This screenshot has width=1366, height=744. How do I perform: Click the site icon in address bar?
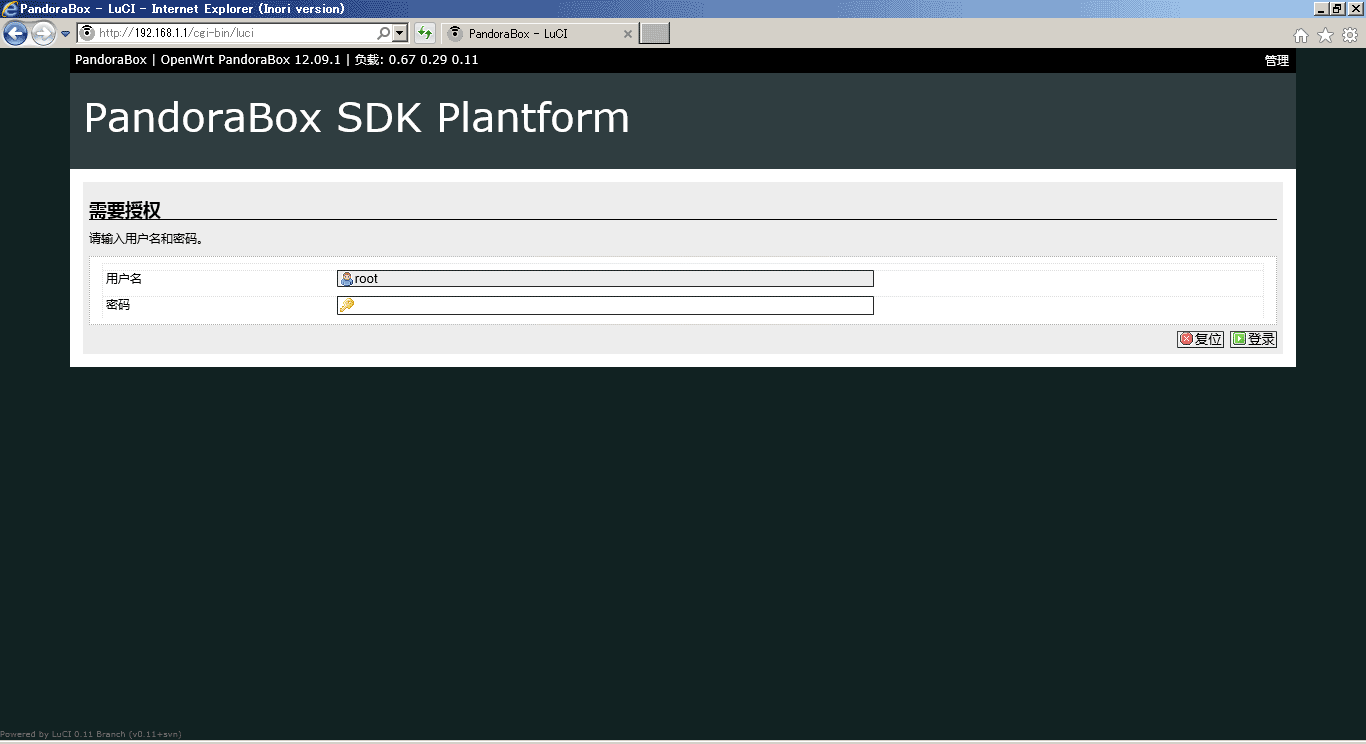pos(87,33)
